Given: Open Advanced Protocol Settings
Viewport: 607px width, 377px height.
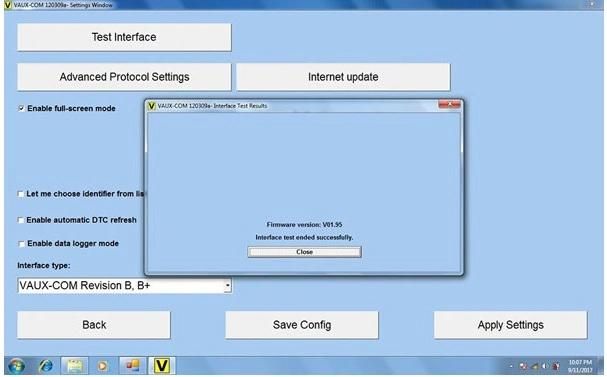Looking at the screenshot, I should click(x=124, y=77).
